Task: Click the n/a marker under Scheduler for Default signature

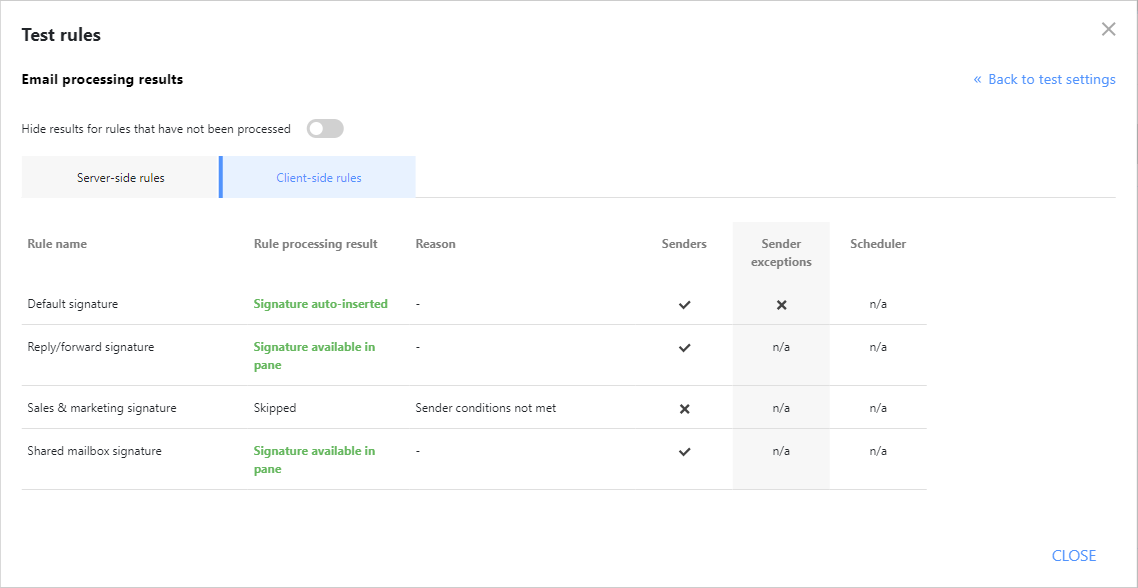Action: pyautogui.click(x=877, y=304)
